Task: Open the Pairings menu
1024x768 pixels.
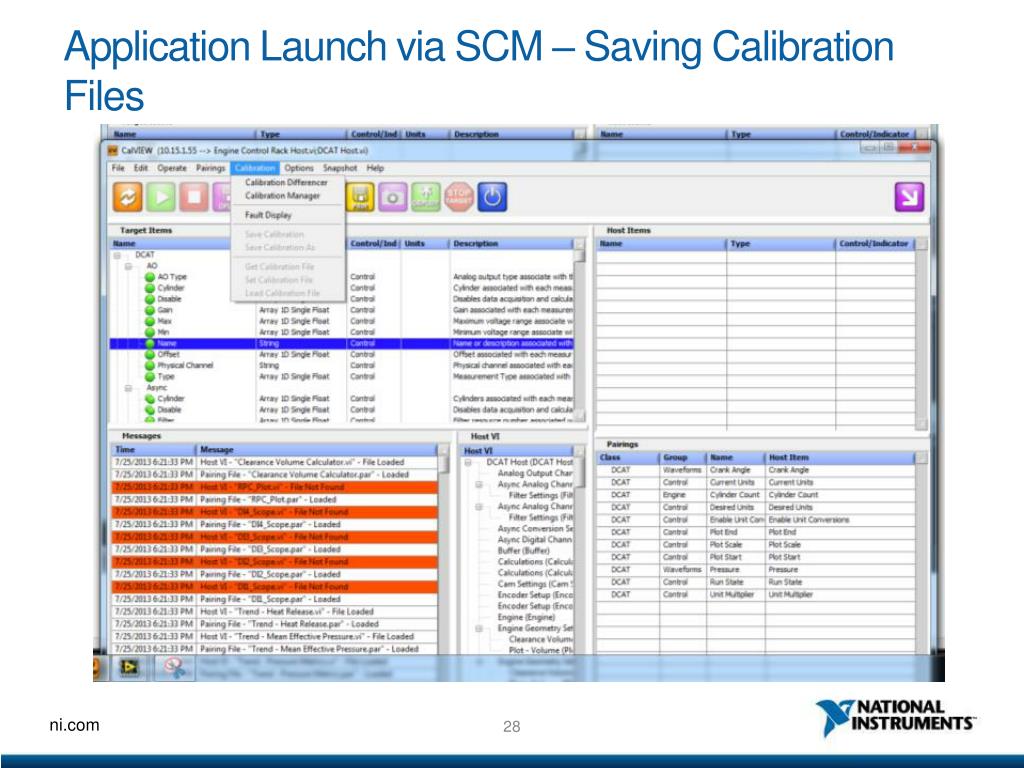Action: coord(210,168)
